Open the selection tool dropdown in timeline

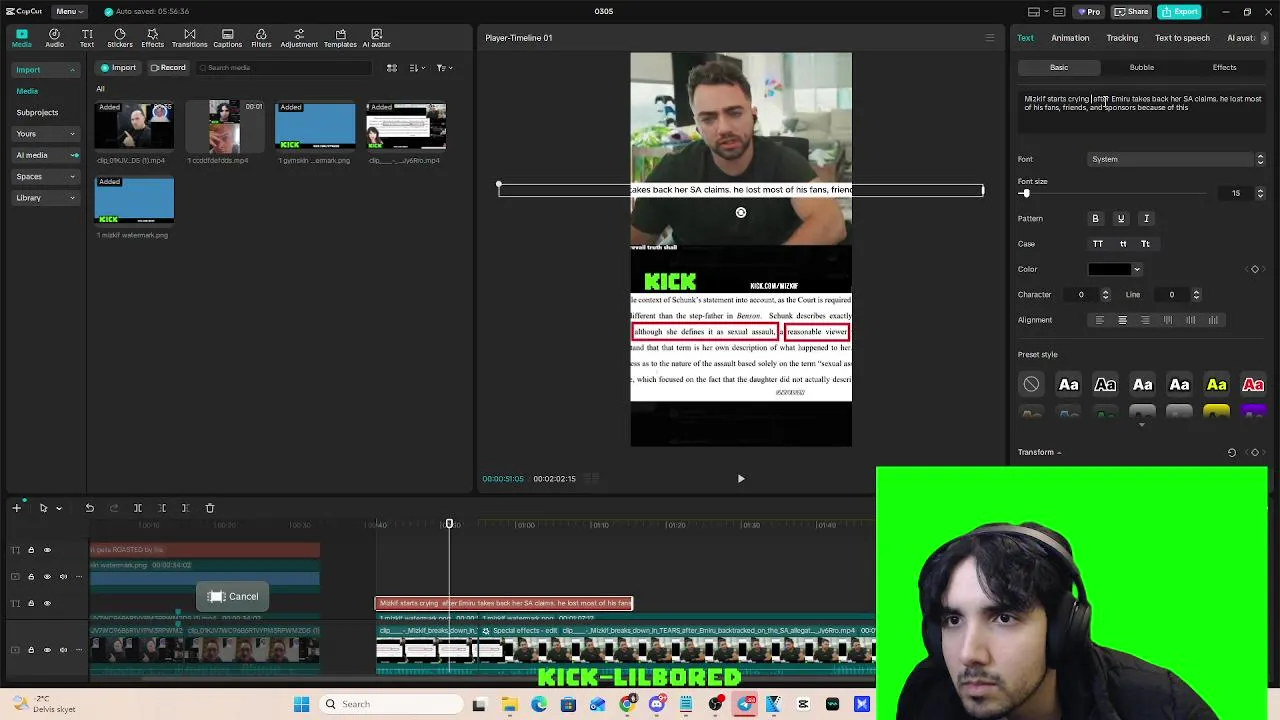pos(58,508)
